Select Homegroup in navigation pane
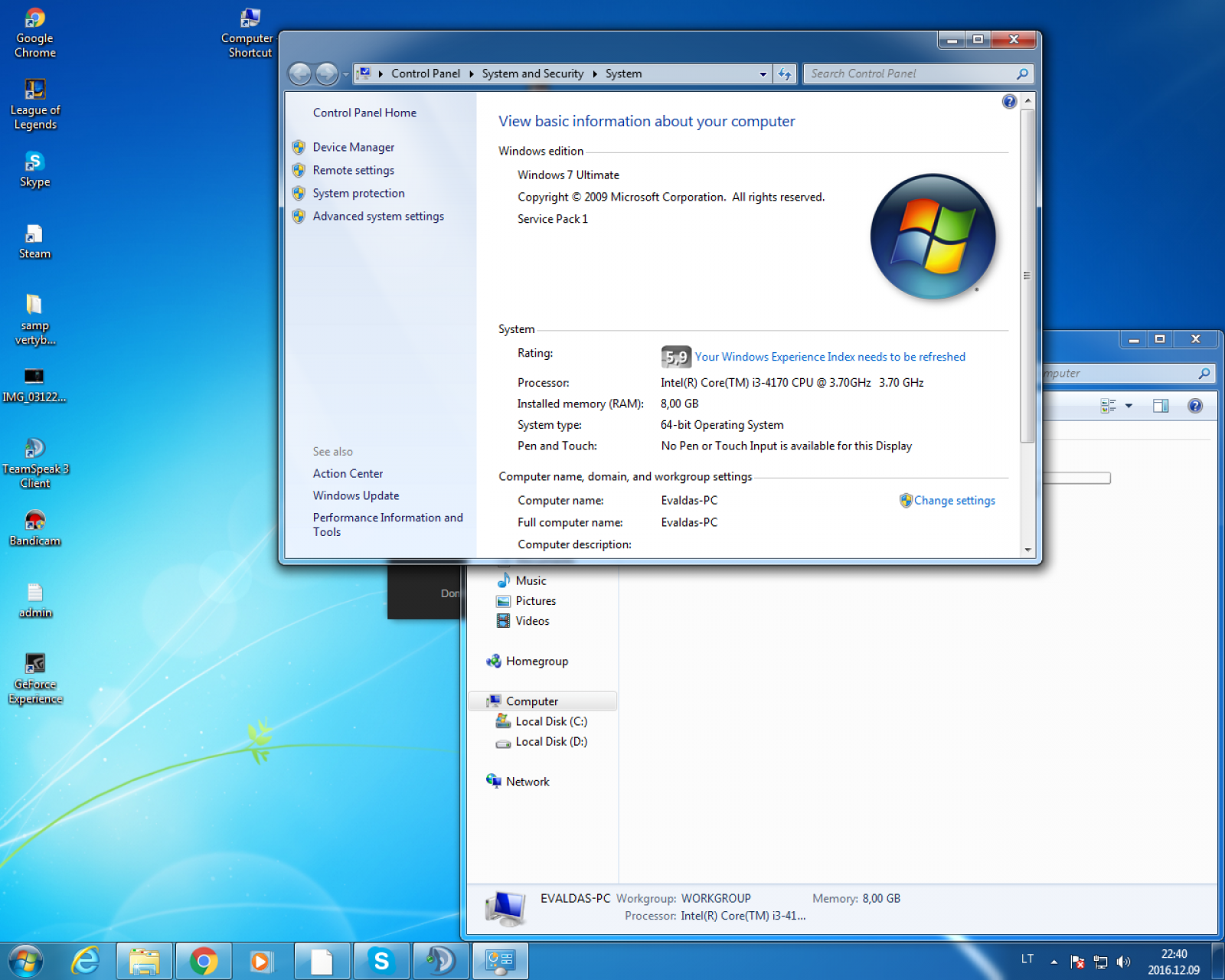Viewport: 1225px width, 980px height. click(x=537, y=661)
